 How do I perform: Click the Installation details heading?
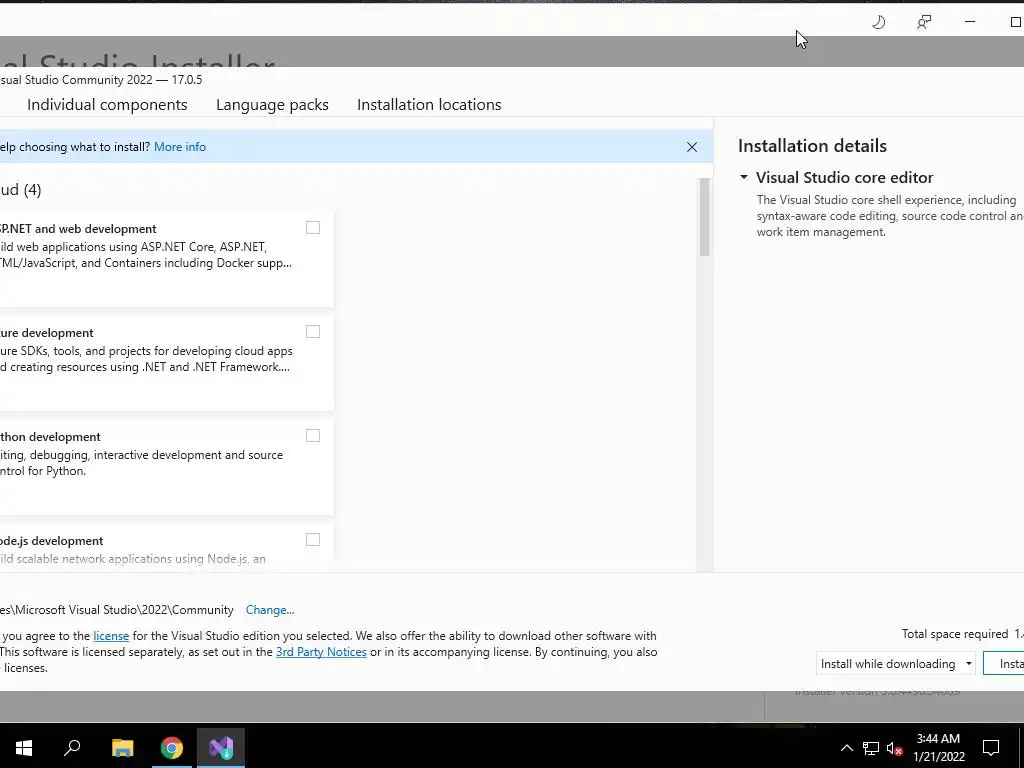click(x=812, y=146)
